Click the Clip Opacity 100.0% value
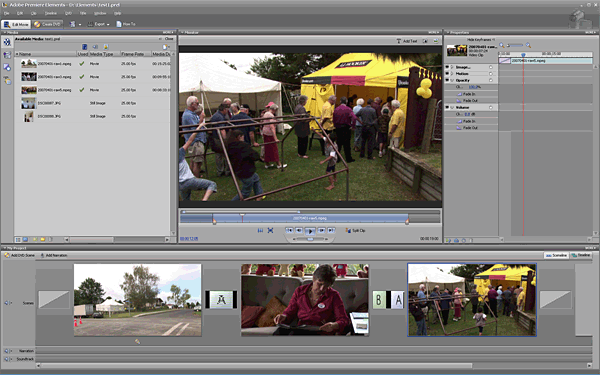The image size is (600, 375). click(x=474, y=87)
